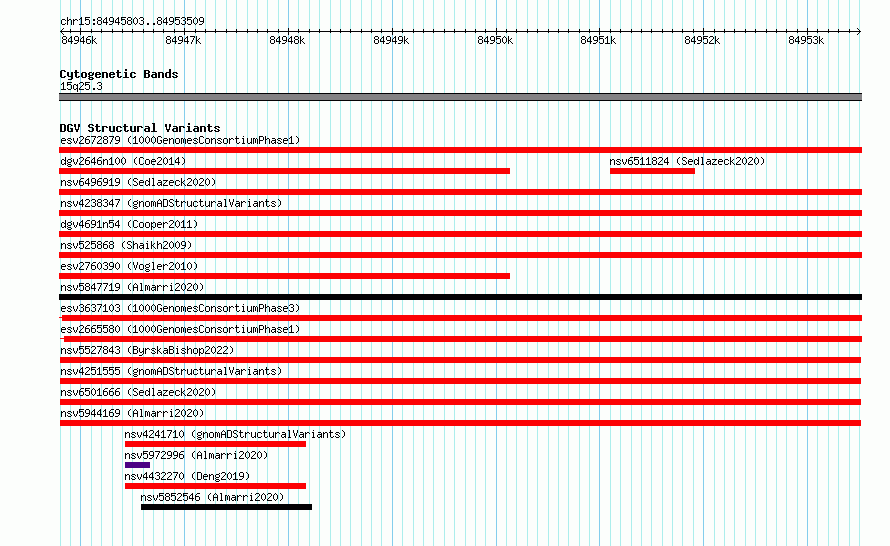Open nsv525868 (Shaikh2009) label

pos(126,245)
